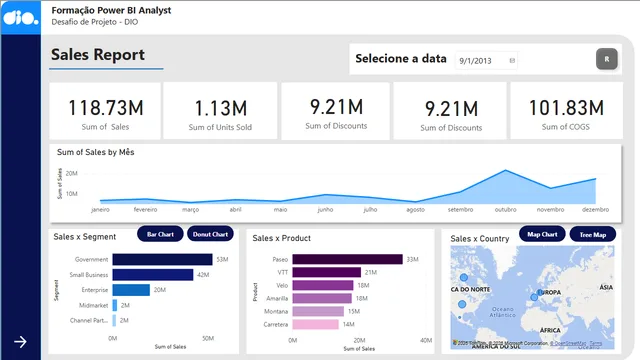Screen dimensions: 640x360
Task: Switch Segment view to Donut Chart
Action: coord(210,234)
